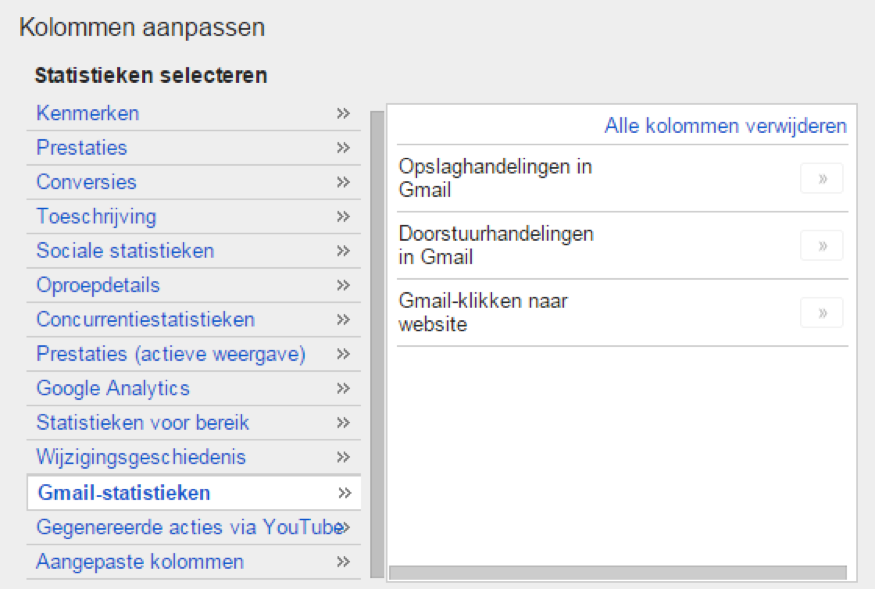Select the Google Analytics category
The width and height of the screenshot is (875, 589).
[194, 389]
